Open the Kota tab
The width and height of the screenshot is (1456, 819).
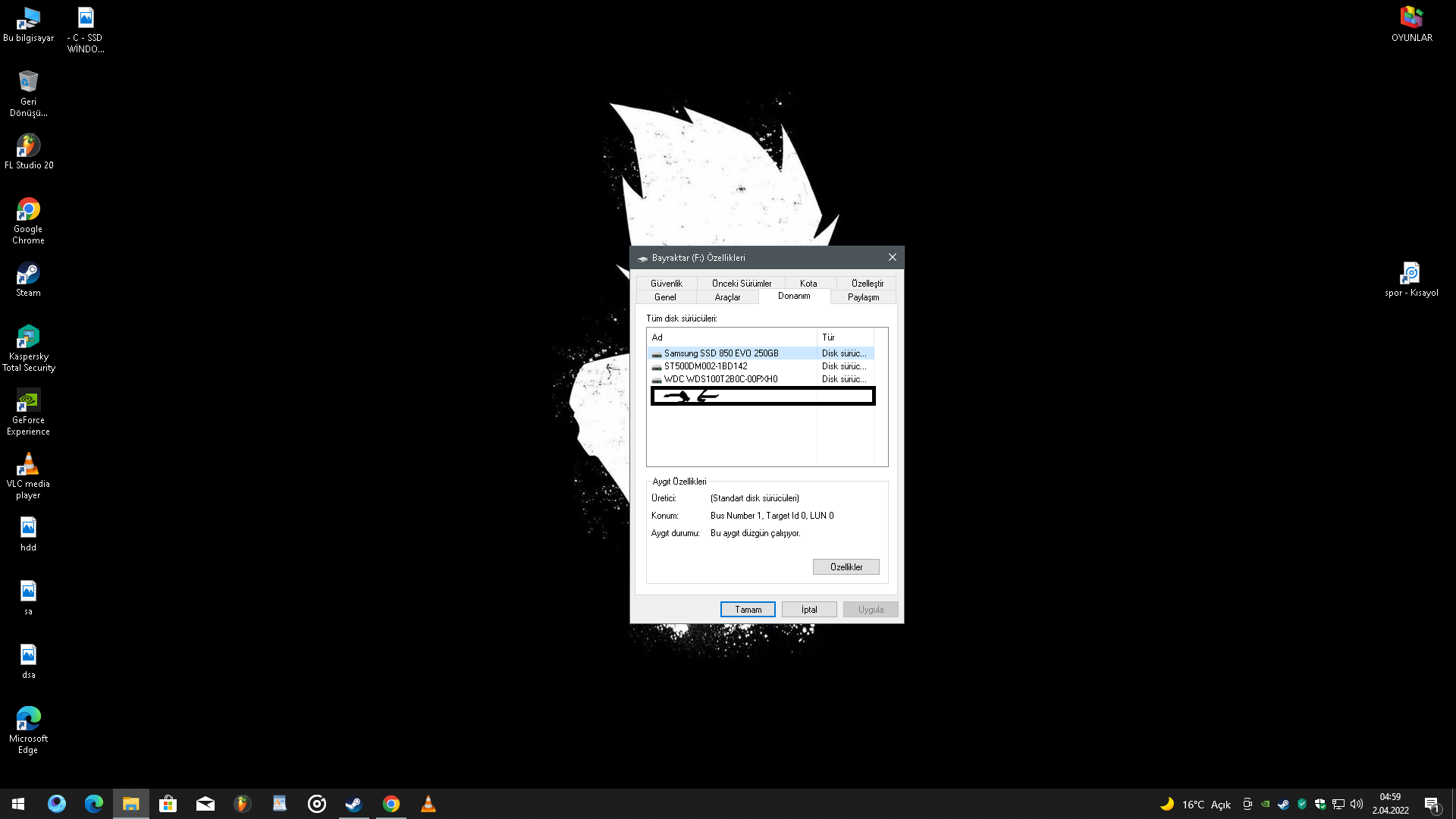[808, 283]
